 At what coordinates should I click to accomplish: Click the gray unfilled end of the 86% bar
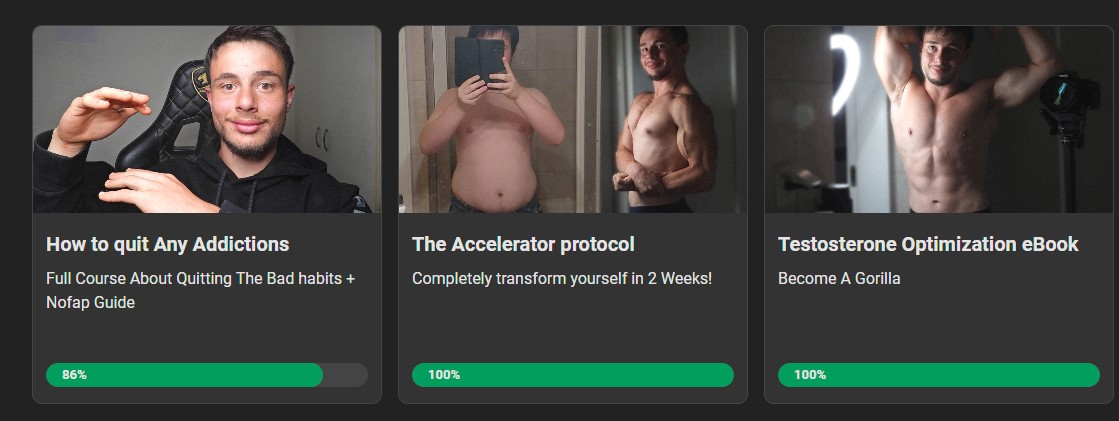pos(346,375)
